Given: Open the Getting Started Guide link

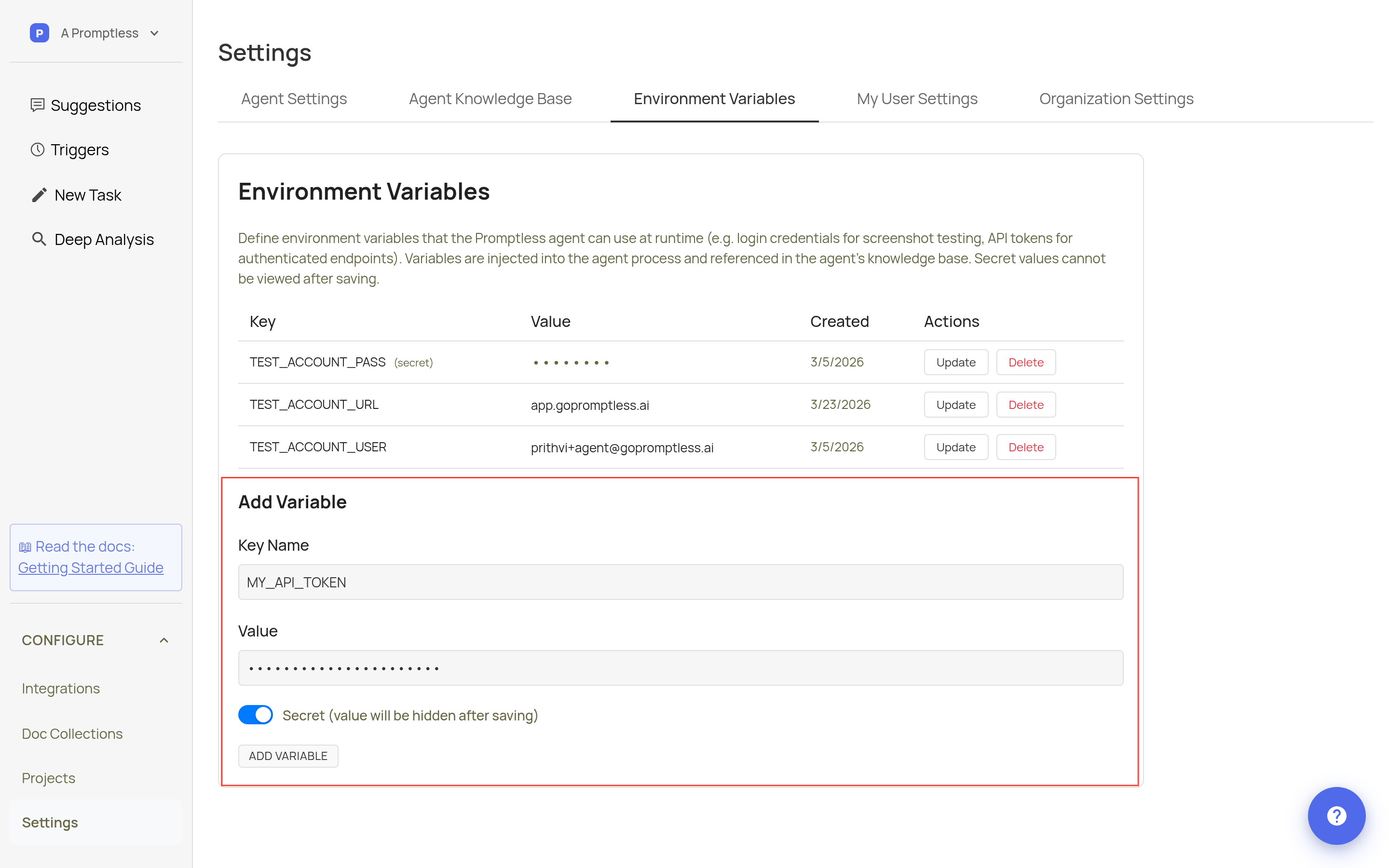Looking at the screenshot, I should point(91,568).
